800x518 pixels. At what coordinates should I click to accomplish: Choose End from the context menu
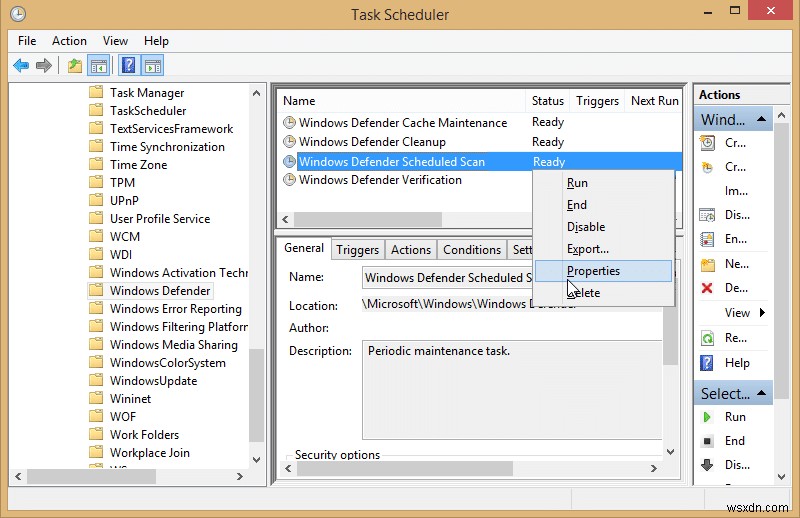603,205
